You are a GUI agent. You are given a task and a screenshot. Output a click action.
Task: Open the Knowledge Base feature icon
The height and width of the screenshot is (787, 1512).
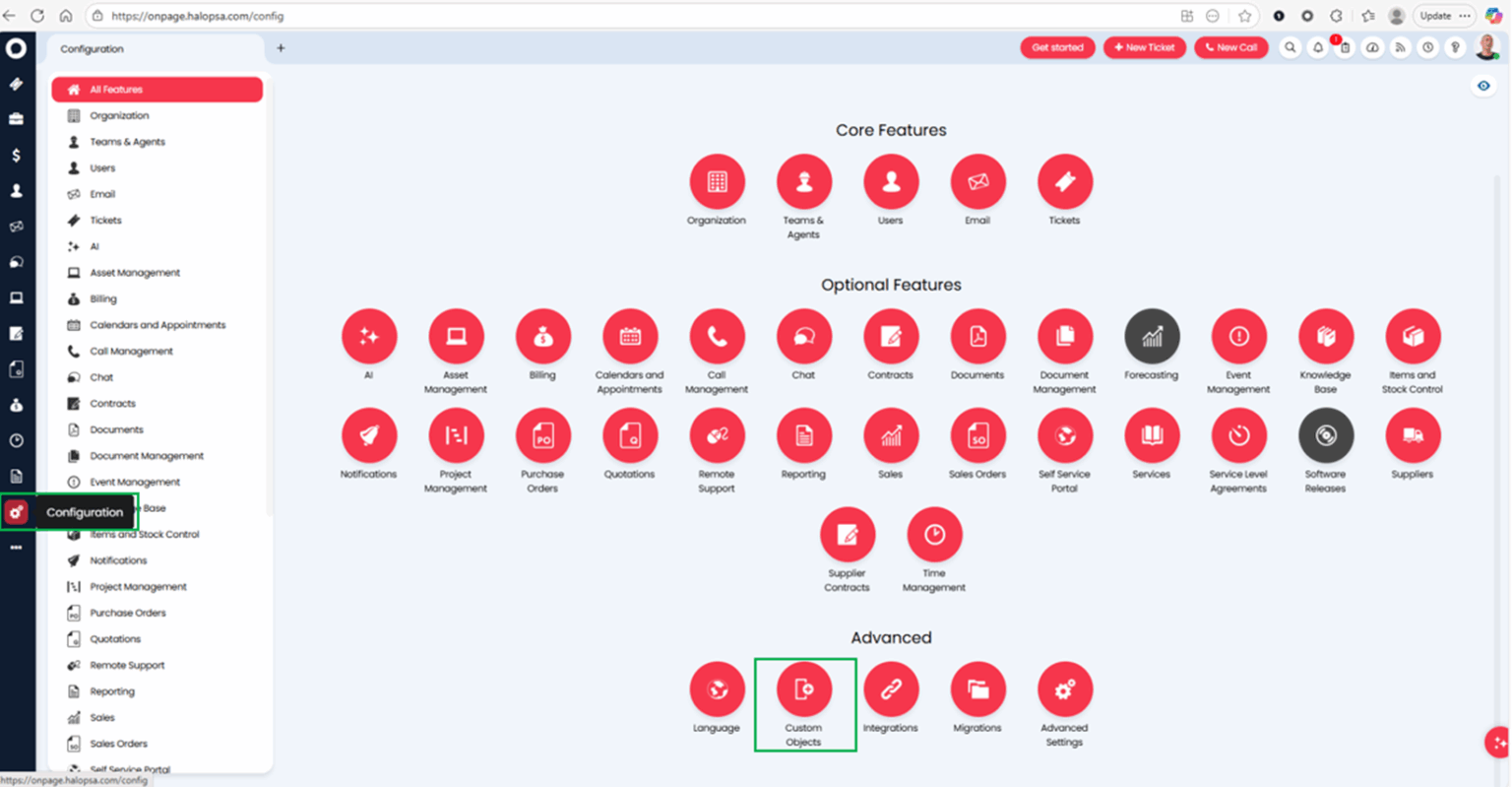(x=1325, y=336)
